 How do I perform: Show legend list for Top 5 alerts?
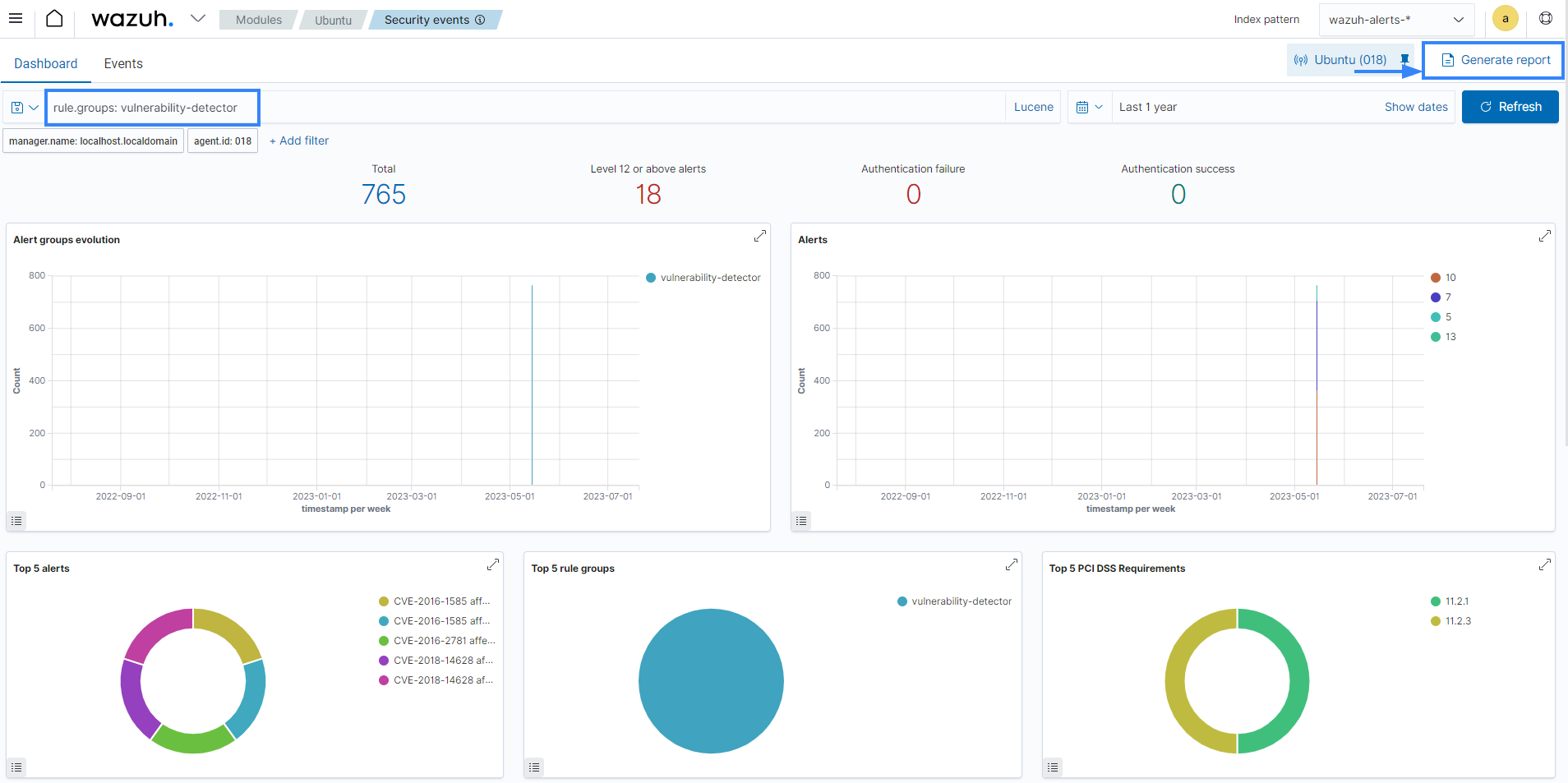(x=16, y=767)
